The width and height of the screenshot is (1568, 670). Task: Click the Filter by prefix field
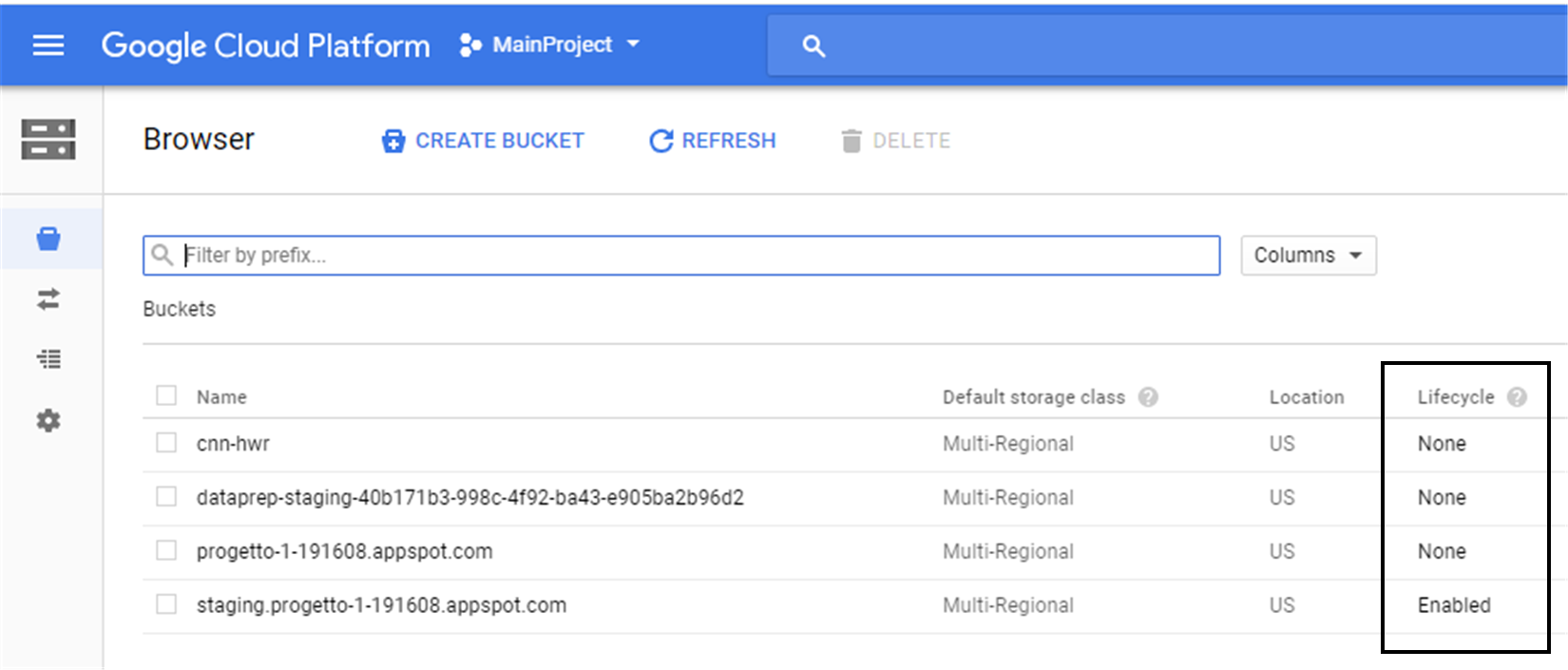[x=681, y=256]
